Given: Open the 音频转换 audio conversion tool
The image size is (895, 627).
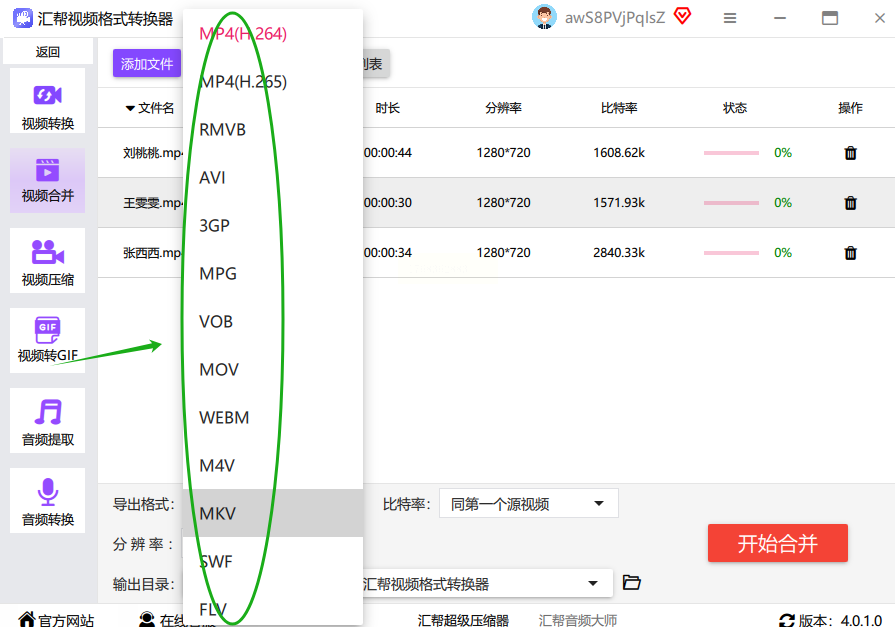Looking at the screenshot, I should click(47, 501).
